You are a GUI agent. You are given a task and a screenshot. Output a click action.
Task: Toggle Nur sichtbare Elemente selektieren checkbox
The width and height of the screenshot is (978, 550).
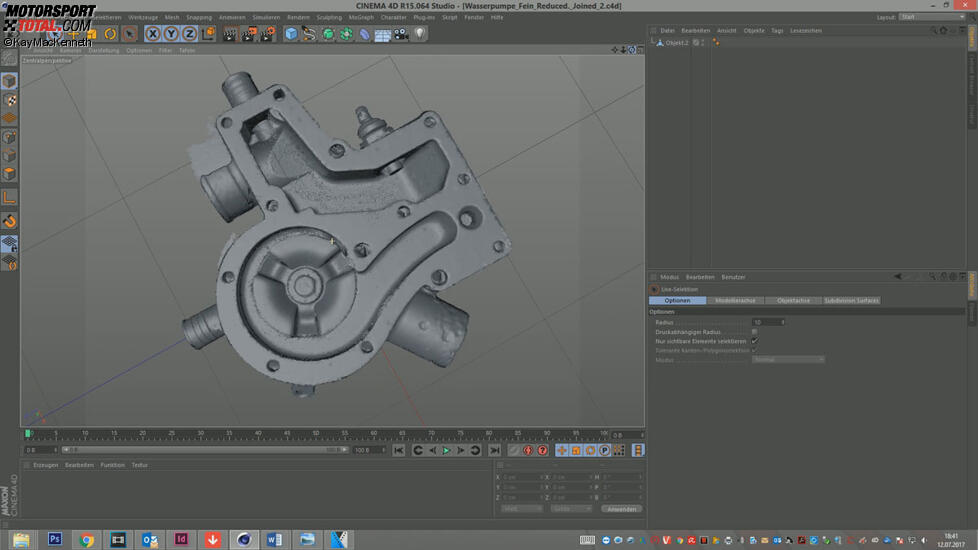coord(755,341)
